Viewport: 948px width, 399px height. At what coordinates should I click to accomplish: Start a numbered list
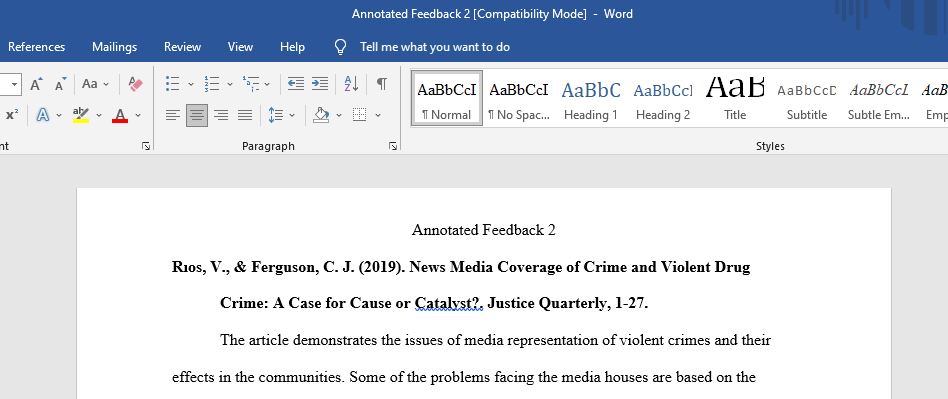coord(212,84)
